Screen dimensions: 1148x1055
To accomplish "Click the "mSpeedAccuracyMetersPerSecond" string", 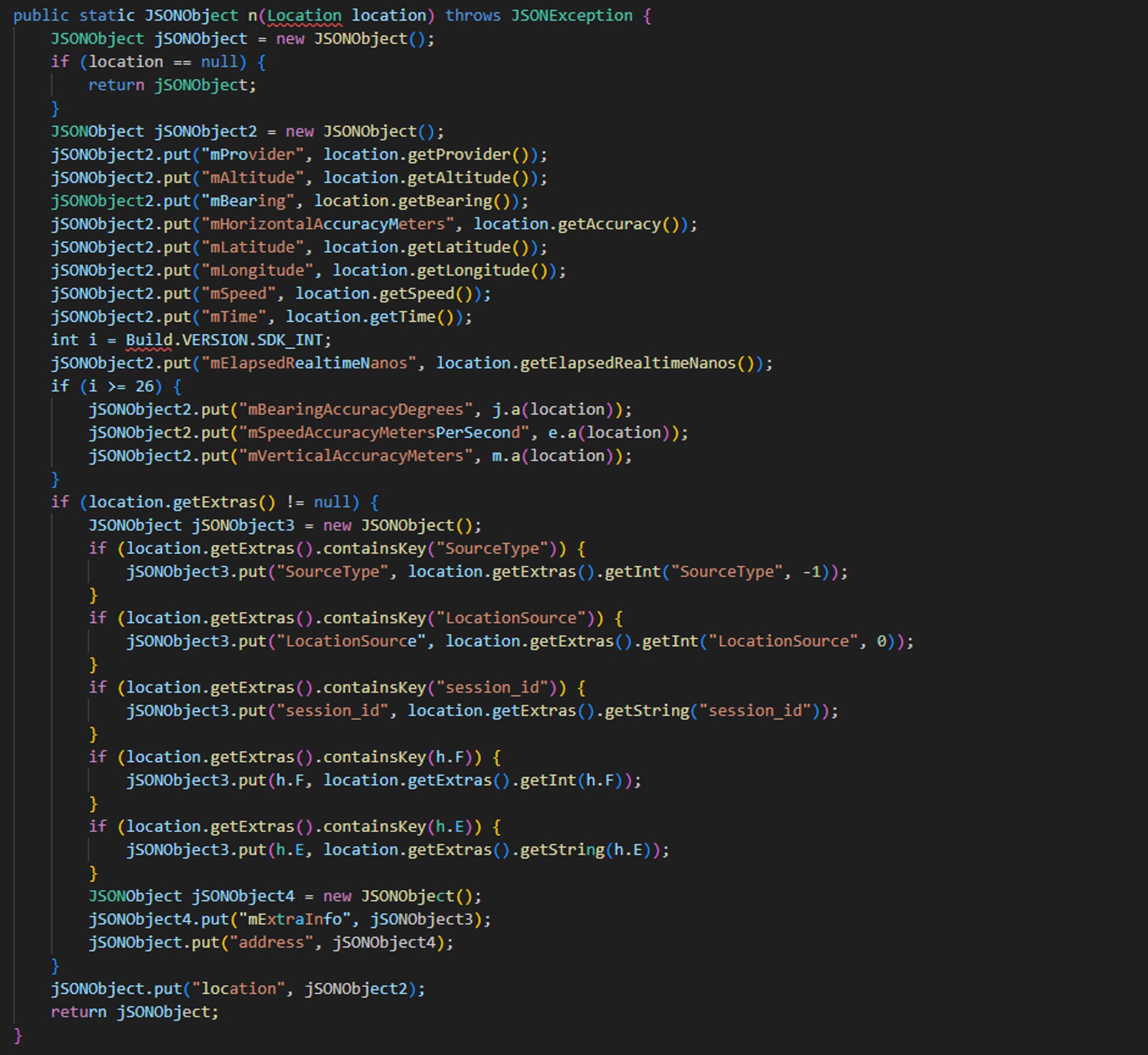I will (x=384, y=433).
